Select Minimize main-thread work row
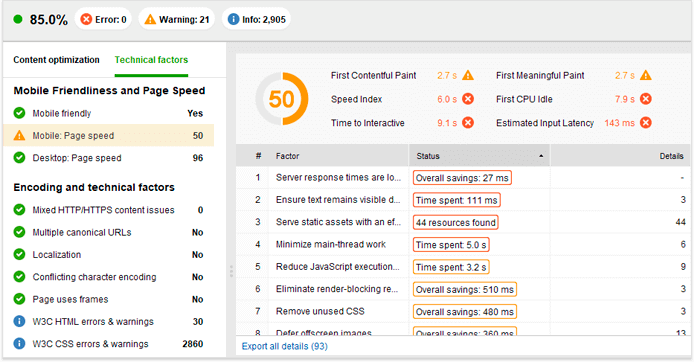The image size is (694, 362). click(463, 244)
